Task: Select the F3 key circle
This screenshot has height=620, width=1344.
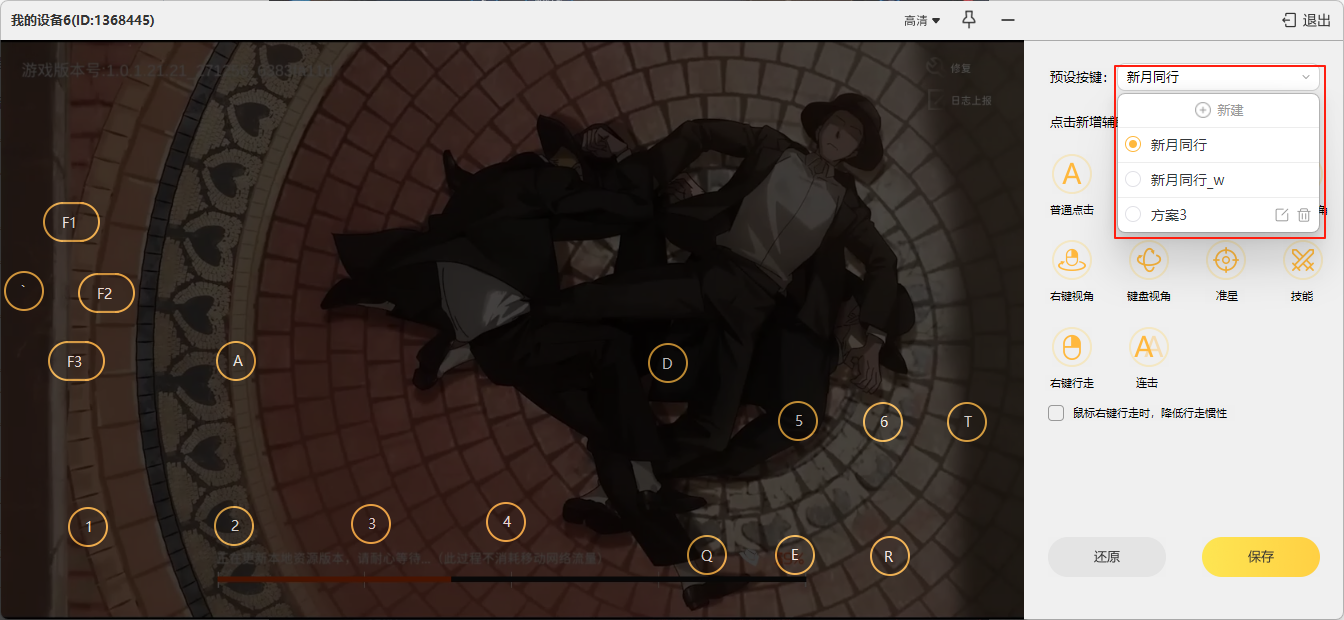Action: (76, 361)
